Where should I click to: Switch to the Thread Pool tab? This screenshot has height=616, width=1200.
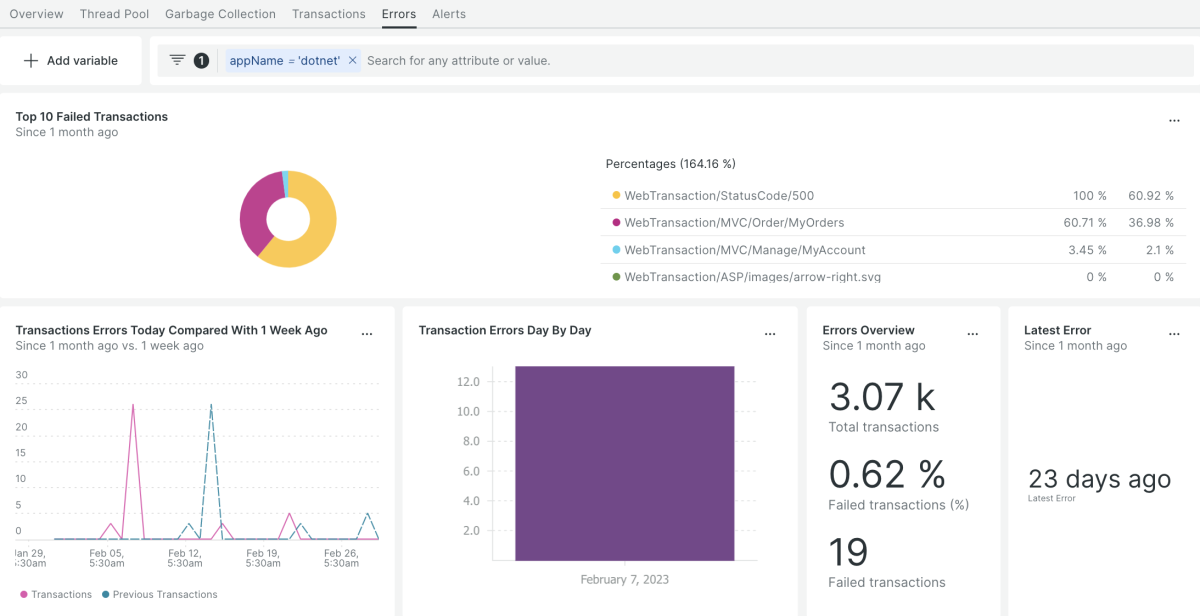[114, 14]
